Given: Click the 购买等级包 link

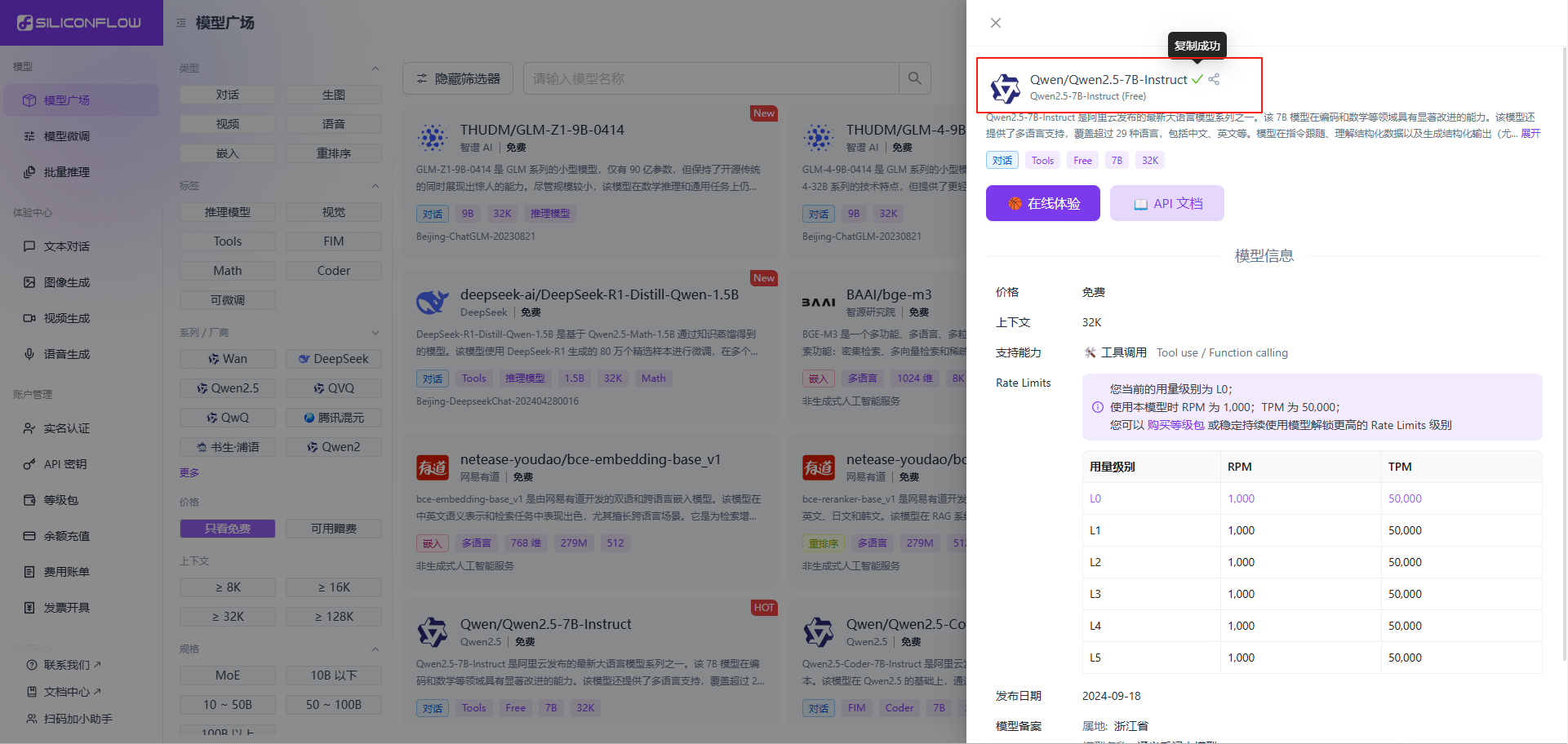Looking at the screenshot, I should coord(1175,425).
